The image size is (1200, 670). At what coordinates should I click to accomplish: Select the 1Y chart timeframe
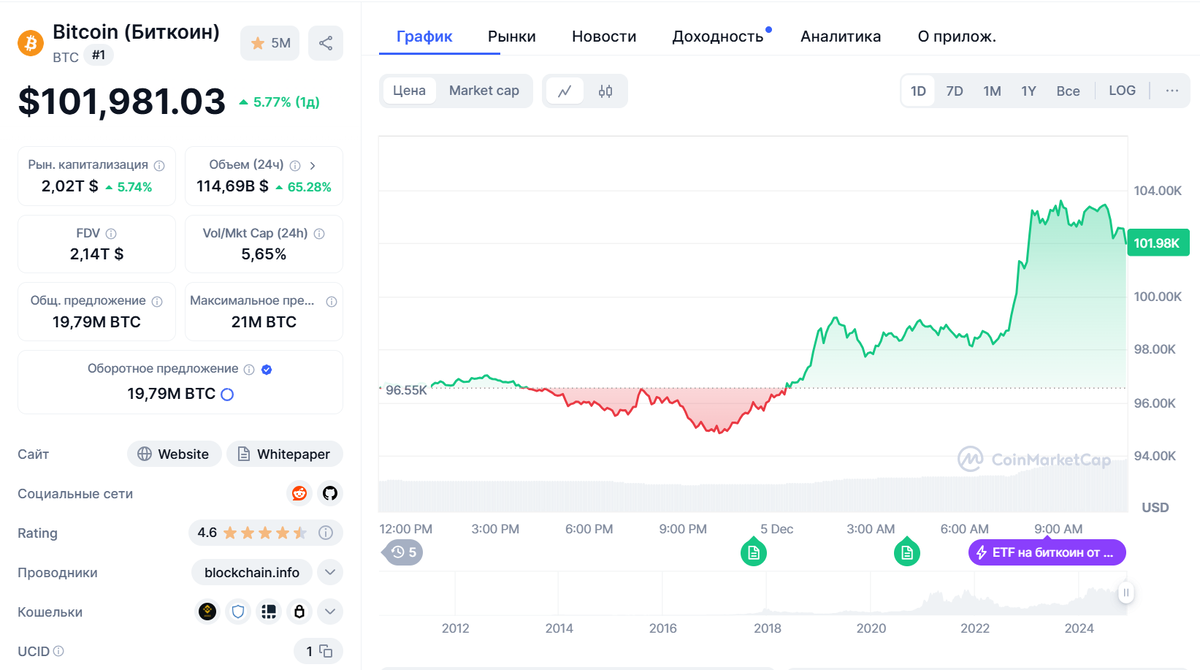tap(1028, 90)
